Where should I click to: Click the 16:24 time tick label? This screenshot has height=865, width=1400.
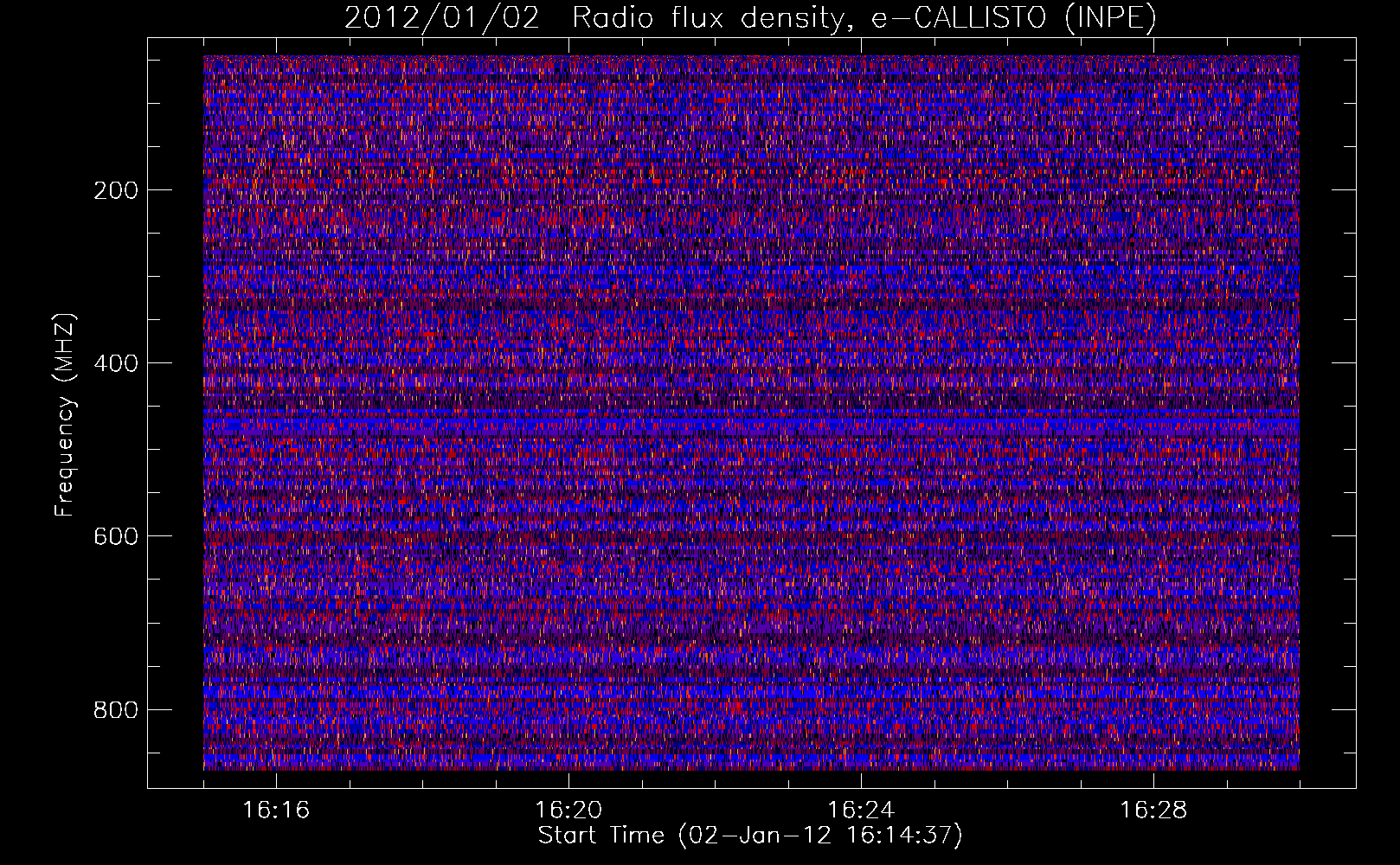pyautogui.click(x=861, y=811)
